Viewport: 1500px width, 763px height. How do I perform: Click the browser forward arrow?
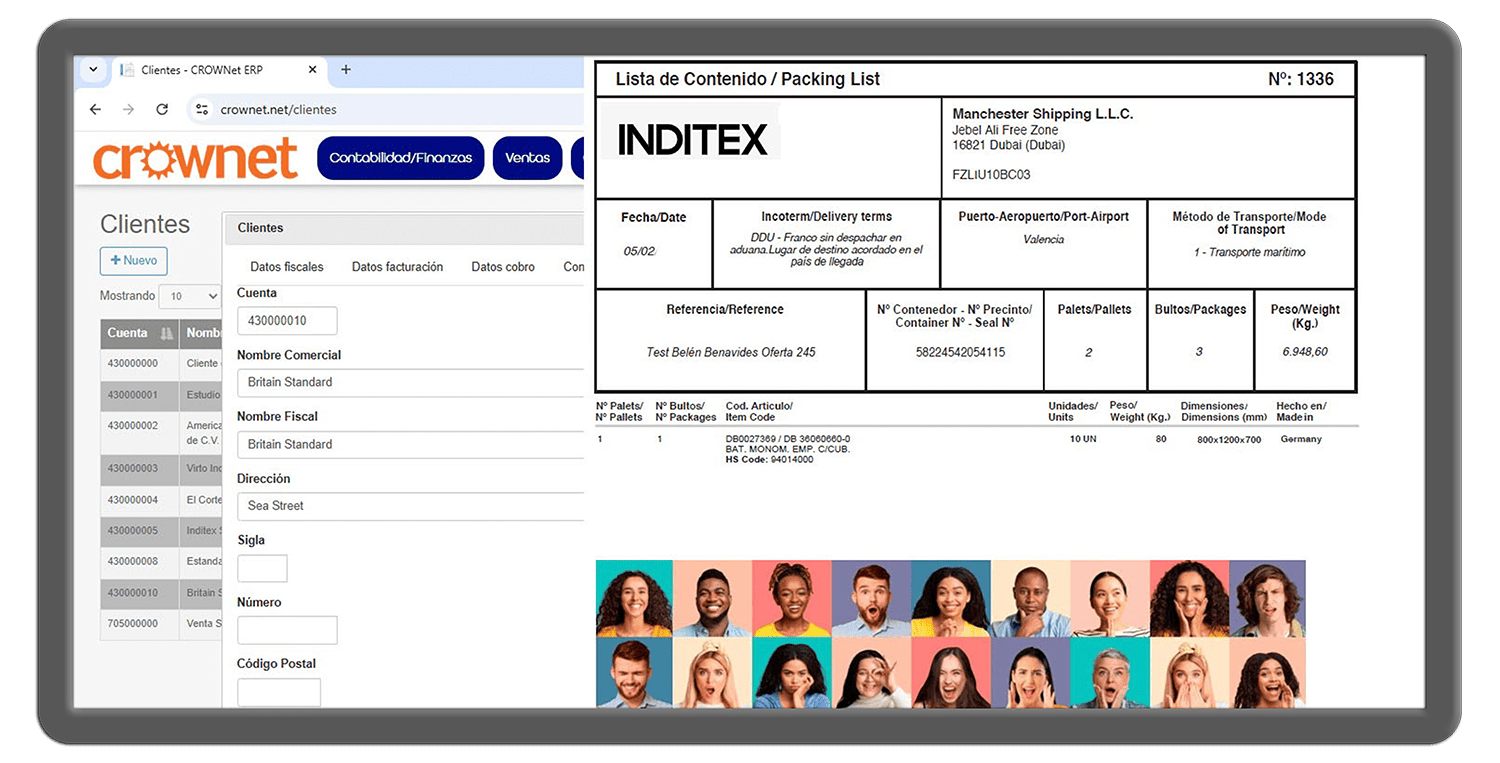pyautogui.click(x=128, y=110)
